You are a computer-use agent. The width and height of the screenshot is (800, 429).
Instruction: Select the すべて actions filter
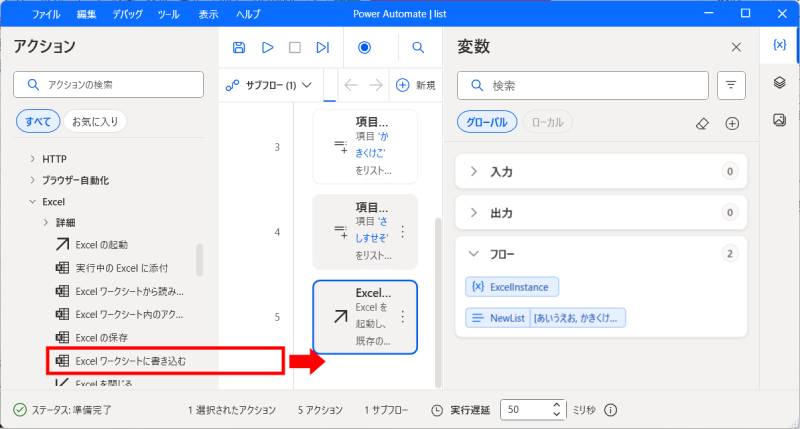38,121
